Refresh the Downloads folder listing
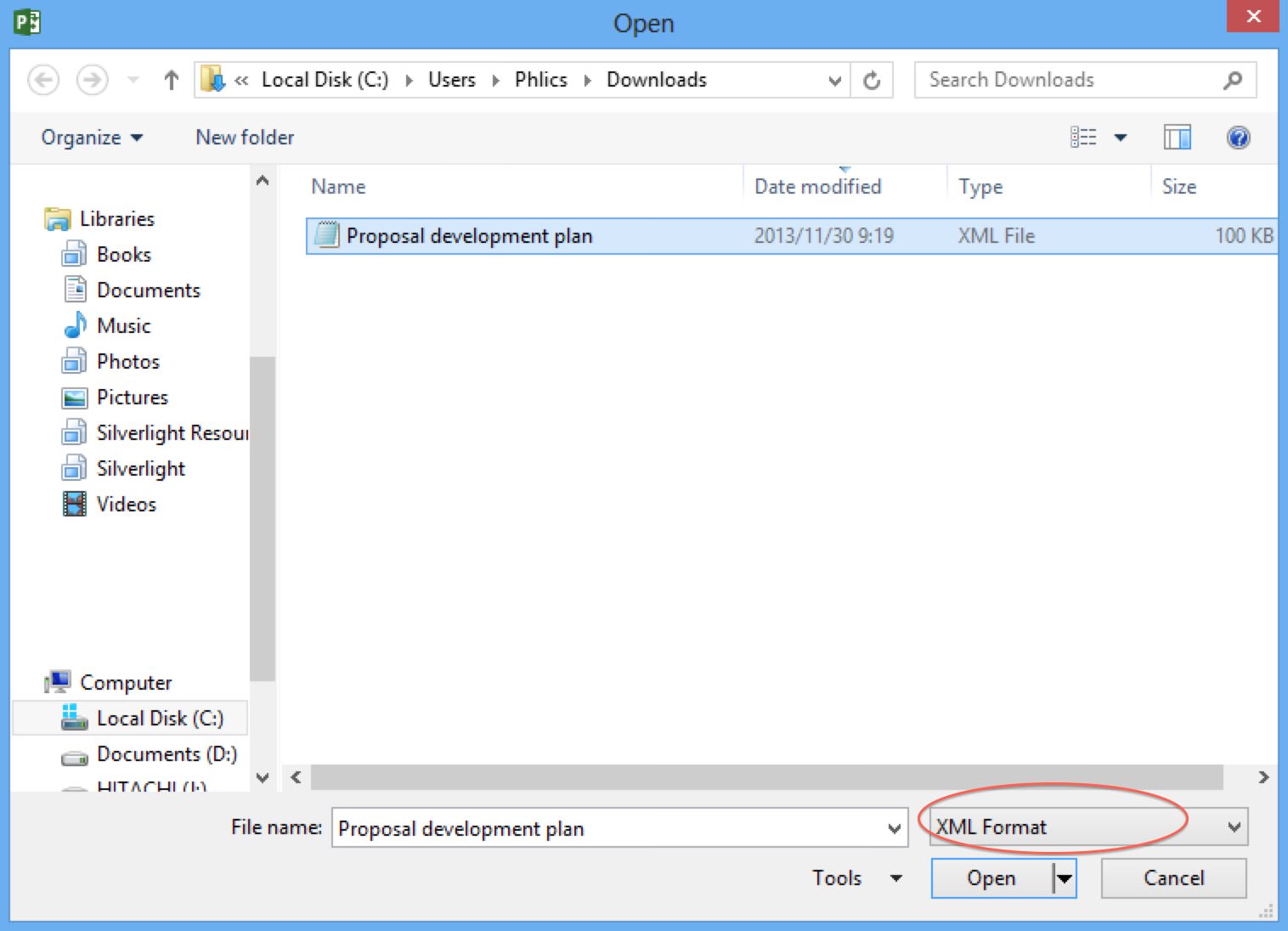Viewport: 1288px width, 931px height. pos(872,81)
